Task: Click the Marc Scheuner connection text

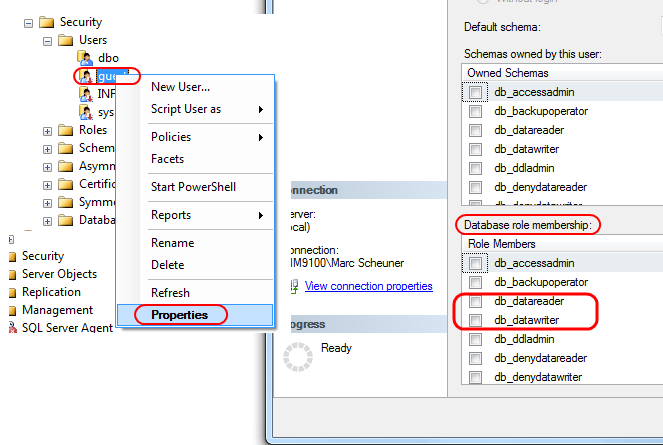Action: point(347,263)
